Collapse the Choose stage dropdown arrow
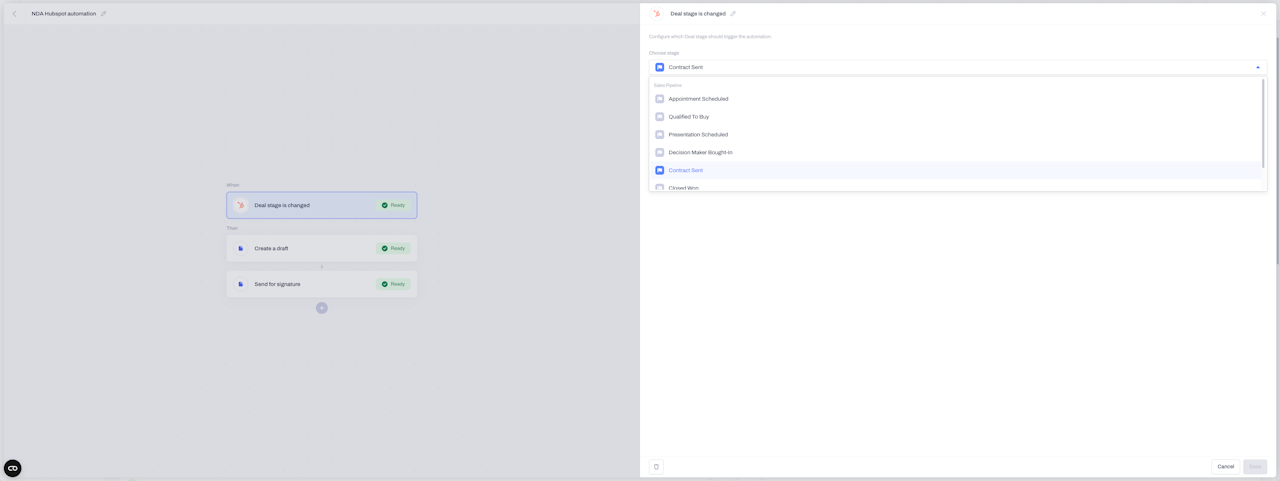The image size is (1280, 481). coord(1258,67)
